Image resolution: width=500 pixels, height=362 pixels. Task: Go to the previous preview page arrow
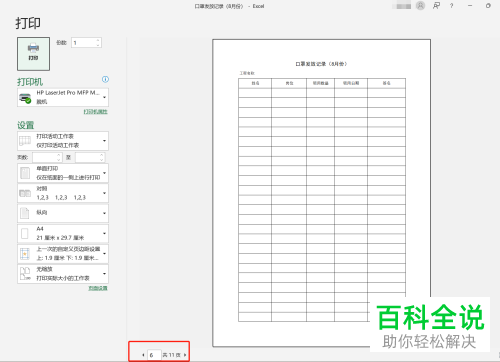143,355
